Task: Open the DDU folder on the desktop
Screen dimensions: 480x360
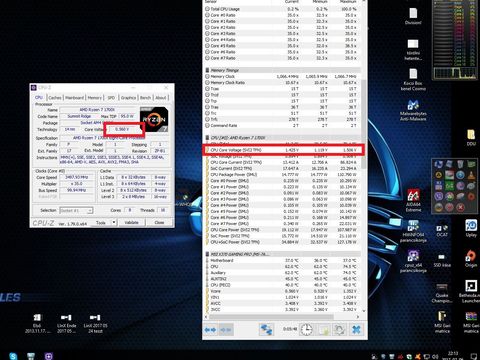Action: pyautogui.click(x=471, y=138)
